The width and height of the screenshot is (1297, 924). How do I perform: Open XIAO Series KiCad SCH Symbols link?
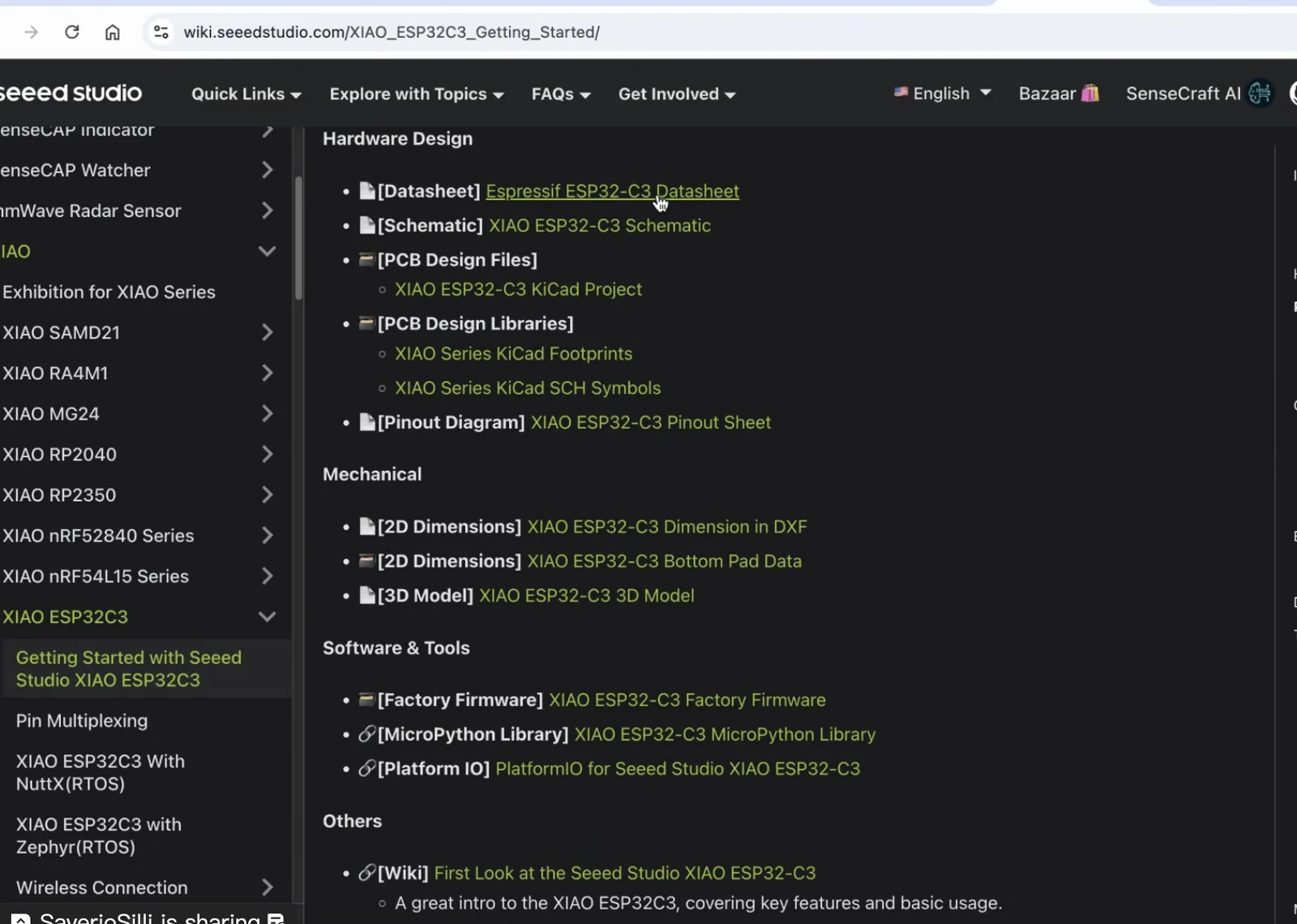(528, 388)
